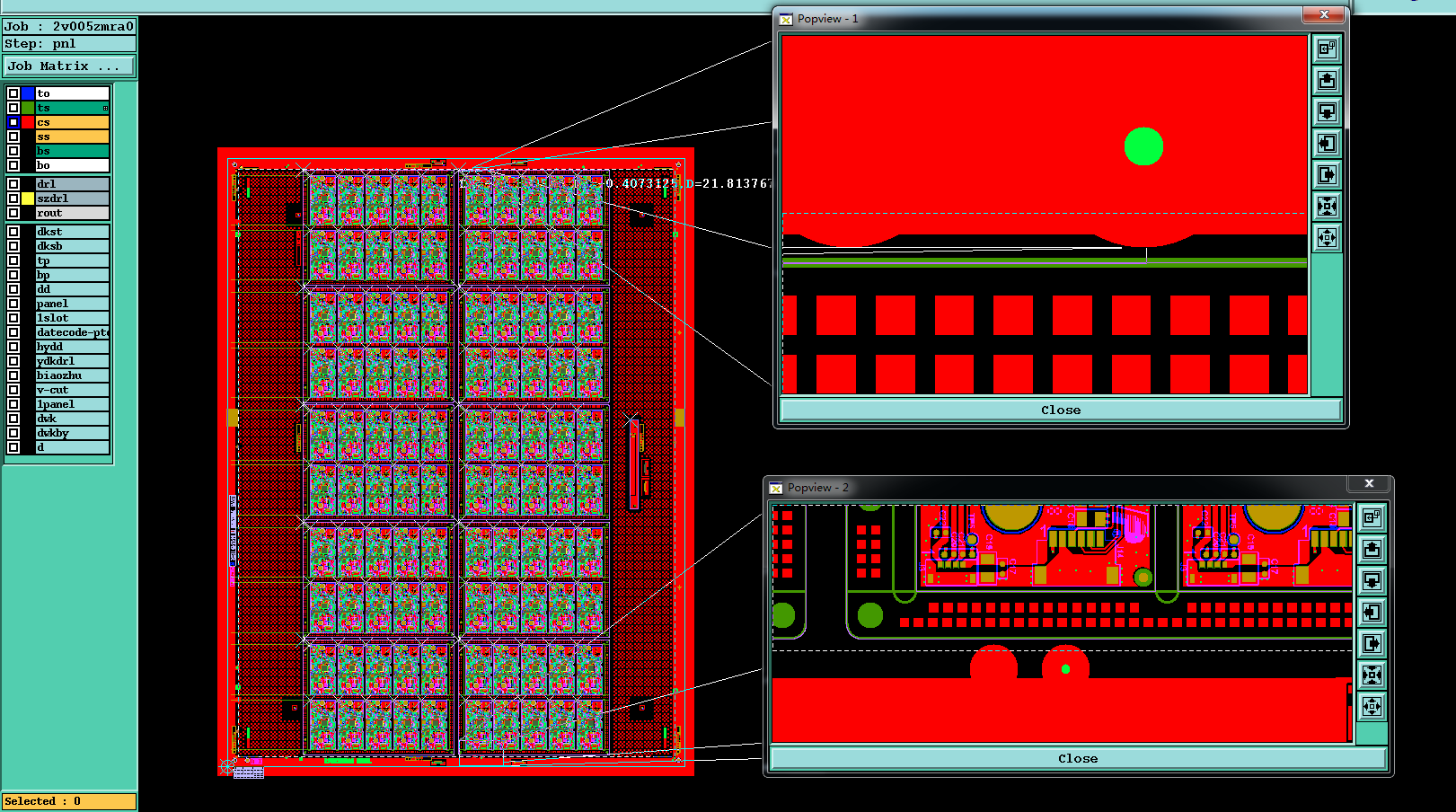The image size is (1456, 812).
Task: Select the 'bo' layer name
Action: (x=73, y=165)
